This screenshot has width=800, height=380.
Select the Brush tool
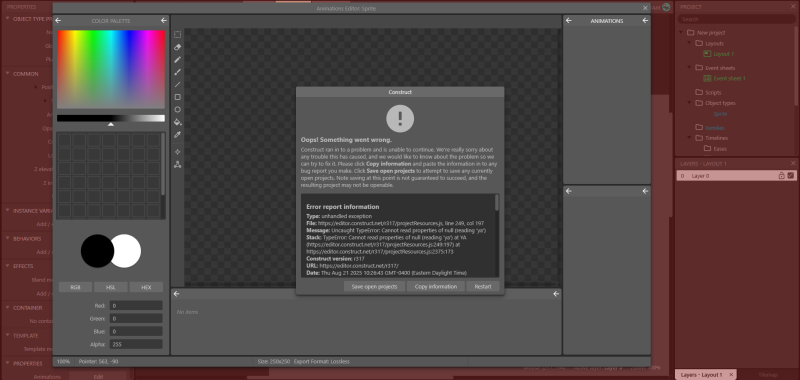(178, 72)
